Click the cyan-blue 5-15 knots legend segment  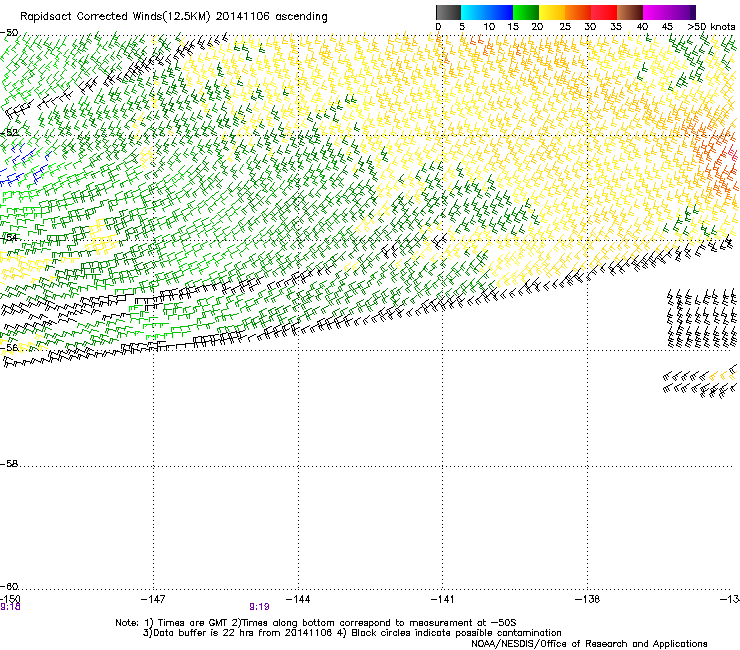(x=487, y=12)
